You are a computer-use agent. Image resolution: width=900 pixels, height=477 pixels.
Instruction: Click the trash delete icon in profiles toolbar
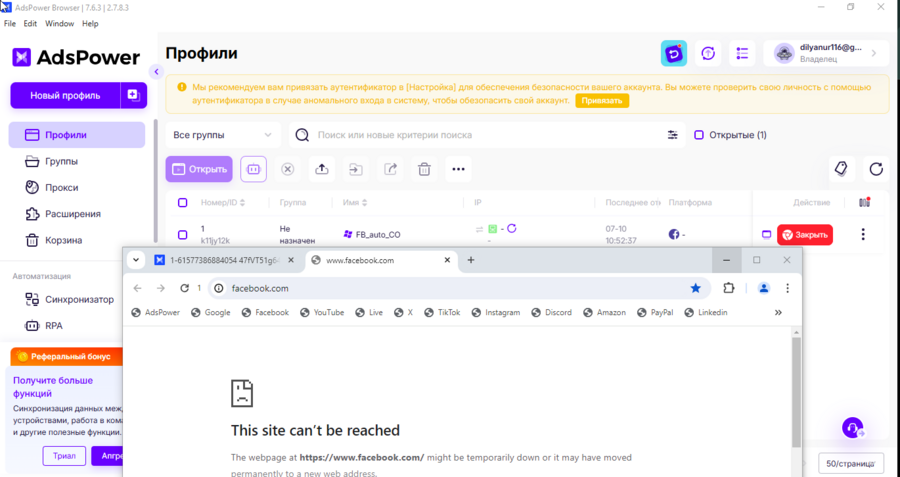pyautogui.click(x=424, y=170)
